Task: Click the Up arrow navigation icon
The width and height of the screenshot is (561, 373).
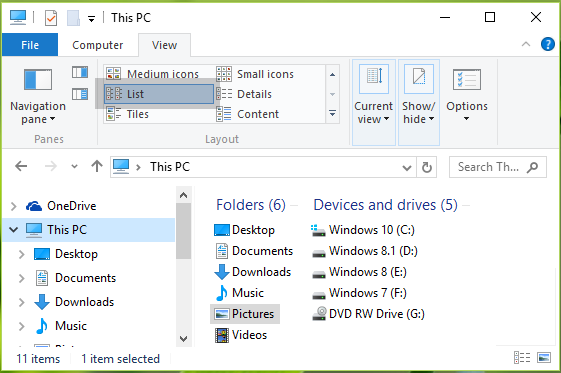Action: point(97,166)
